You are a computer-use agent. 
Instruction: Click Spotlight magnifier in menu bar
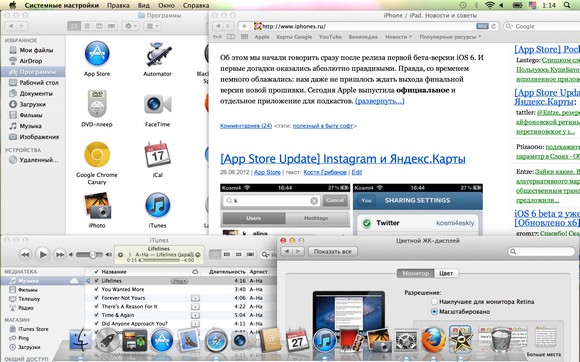coord(567,5)
